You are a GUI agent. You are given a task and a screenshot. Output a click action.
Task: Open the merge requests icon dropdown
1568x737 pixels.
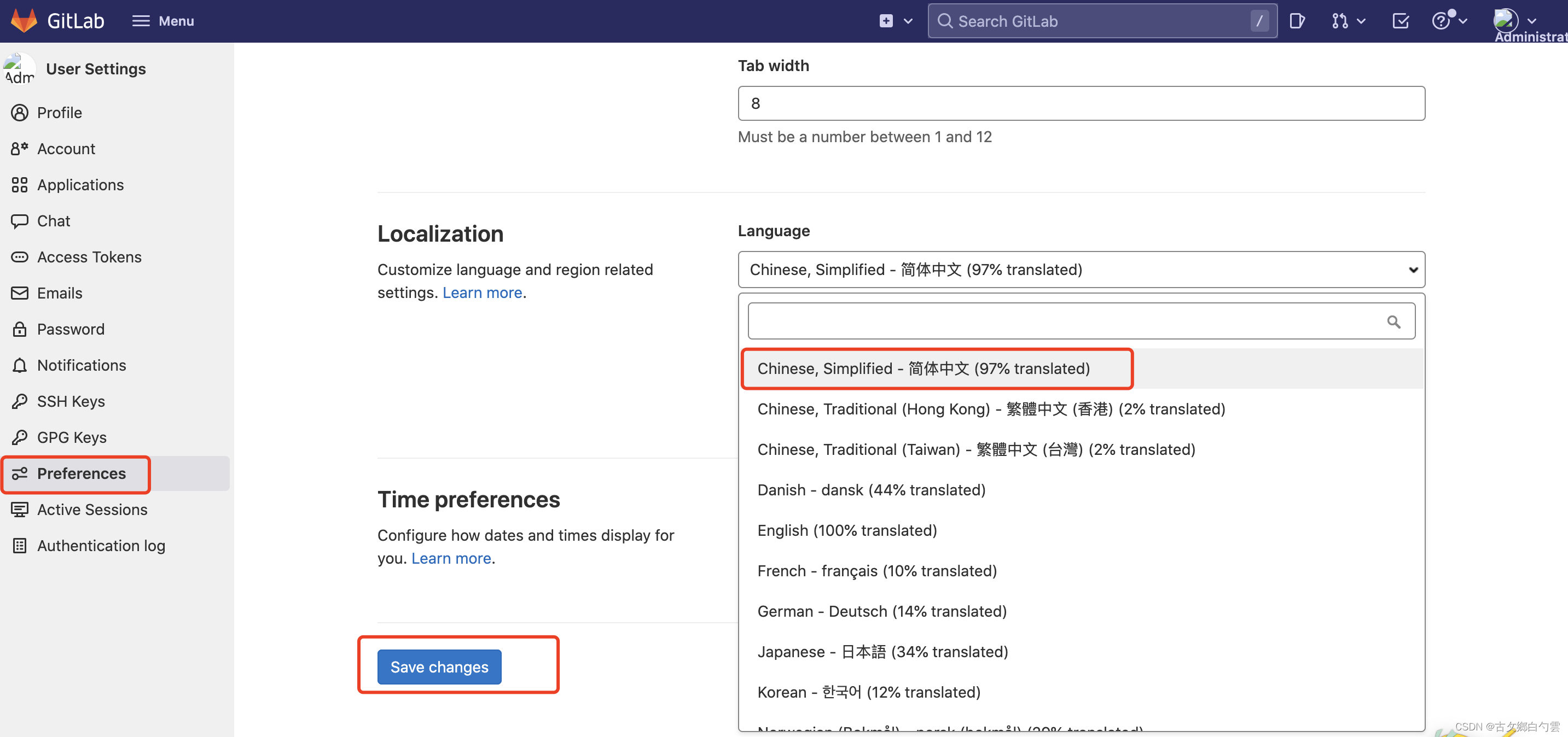pos(1348,21)
